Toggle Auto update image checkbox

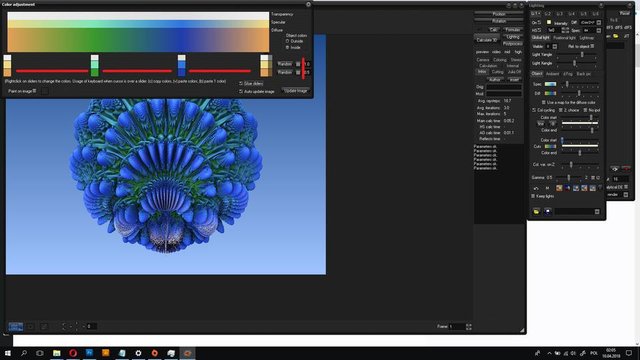point(241,91)
